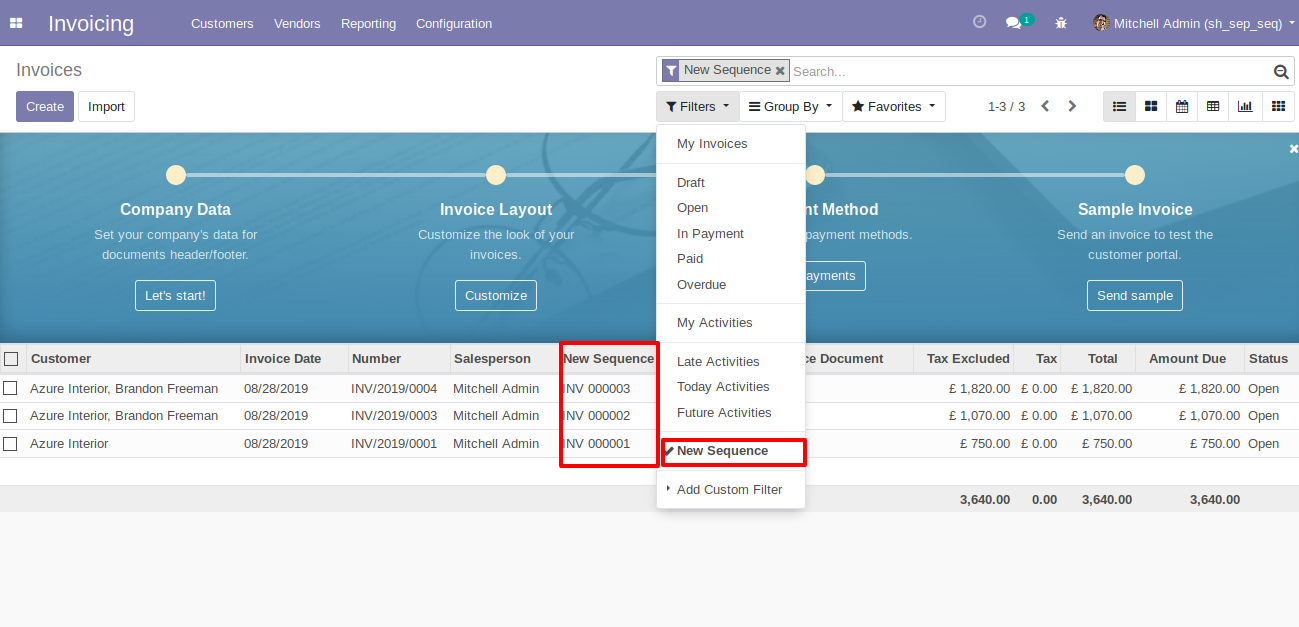Image resolution: width=1299 pixels, height=627 pixels.
Task: Select Late Activities filter
Action: click(731, 362)
